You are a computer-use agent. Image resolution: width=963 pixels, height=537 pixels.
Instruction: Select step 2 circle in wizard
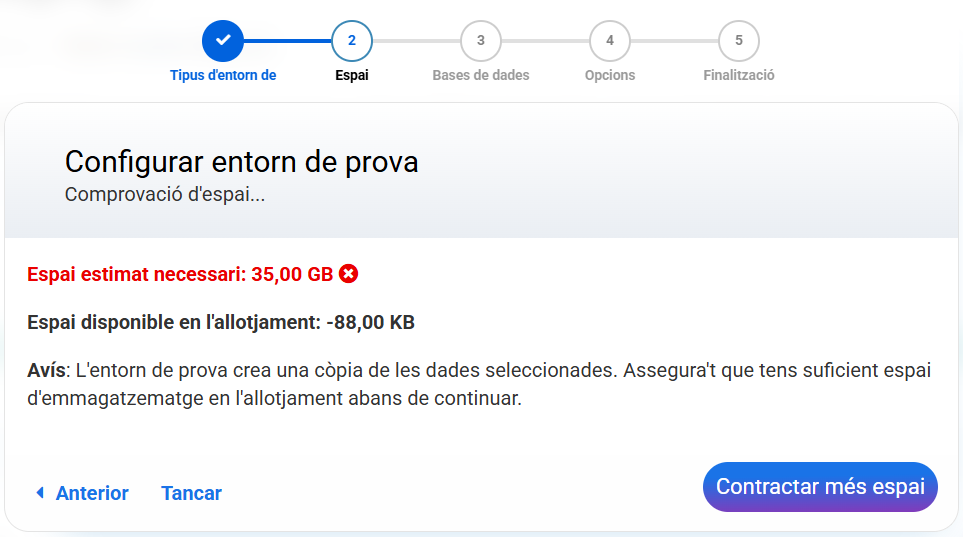pos(352,41)
